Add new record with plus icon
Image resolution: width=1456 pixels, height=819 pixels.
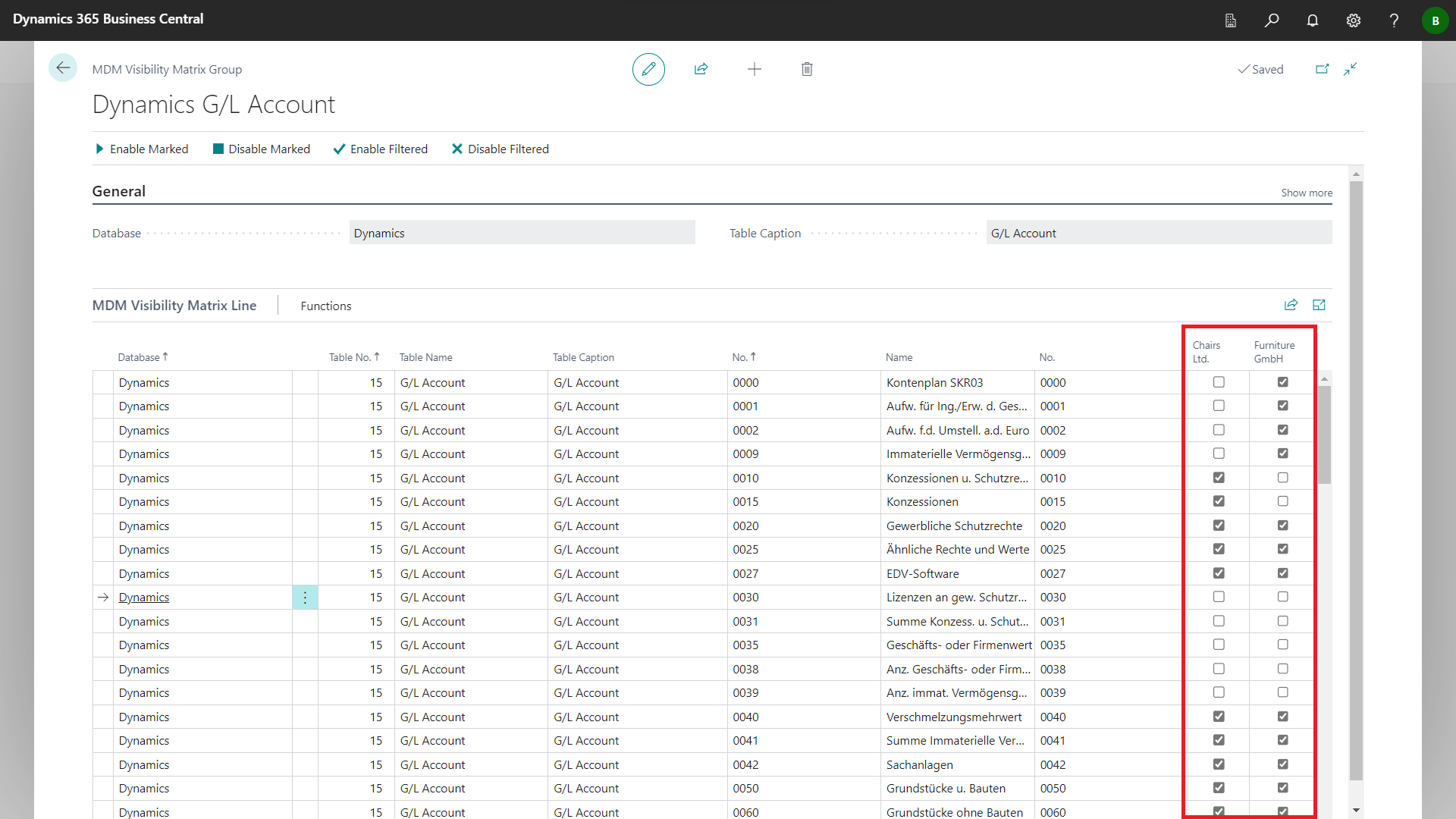(754, 69)
